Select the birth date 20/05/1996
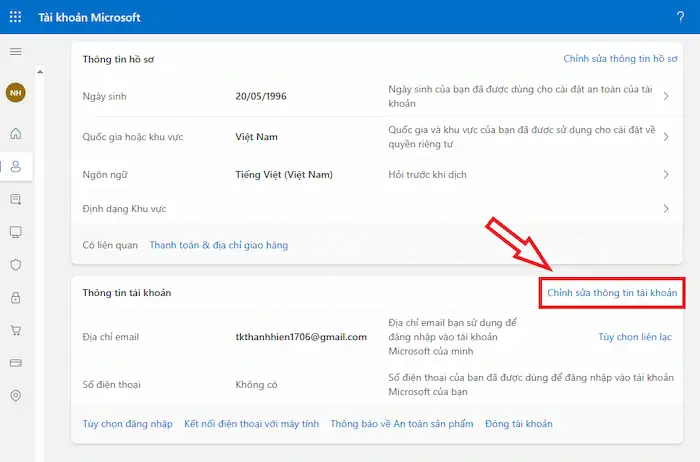This screenshot has width=700, height=462. tap(261, 96)
